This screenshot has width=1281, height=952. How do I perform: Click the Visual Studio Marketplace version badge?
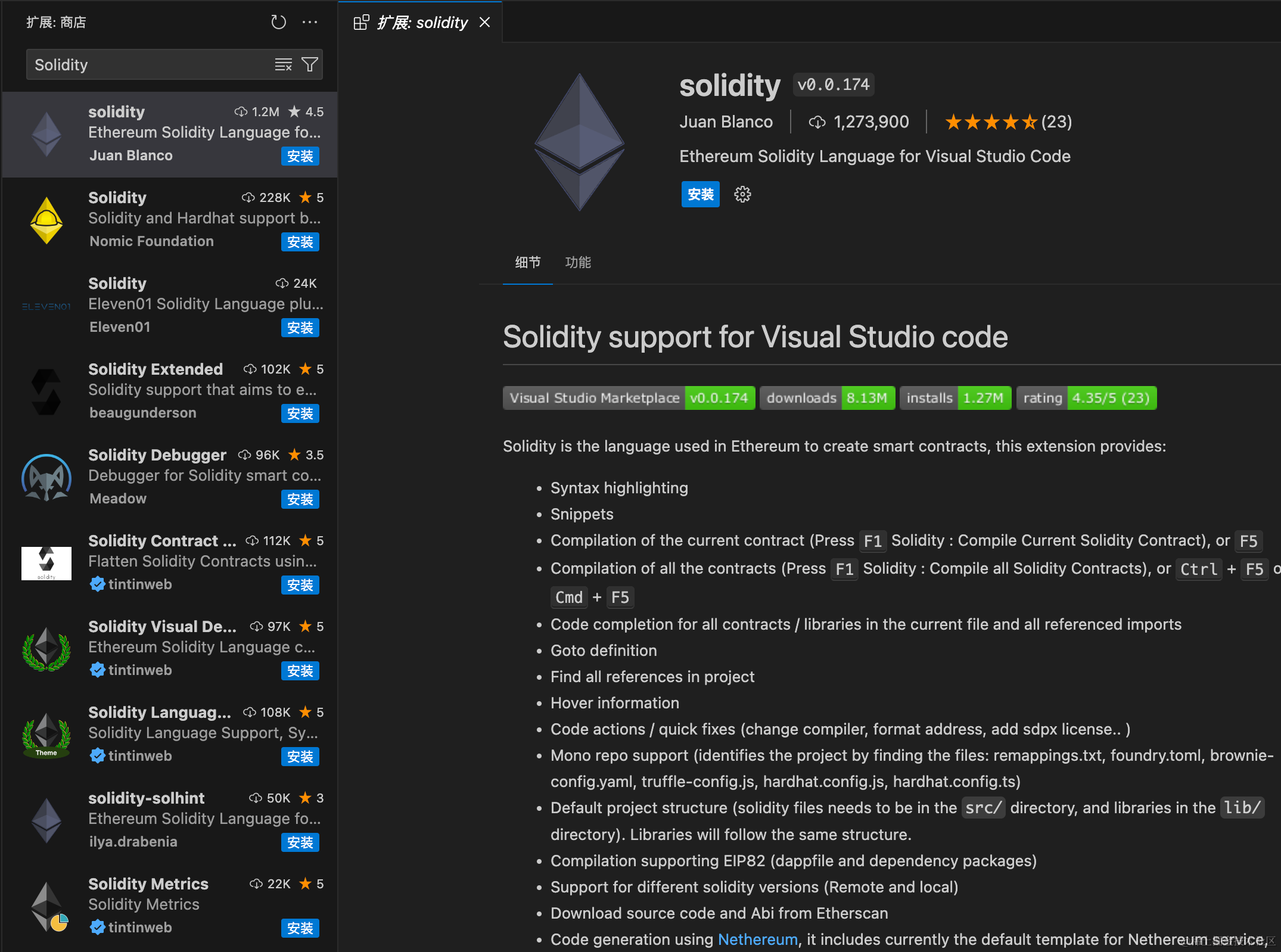(628, 398)
